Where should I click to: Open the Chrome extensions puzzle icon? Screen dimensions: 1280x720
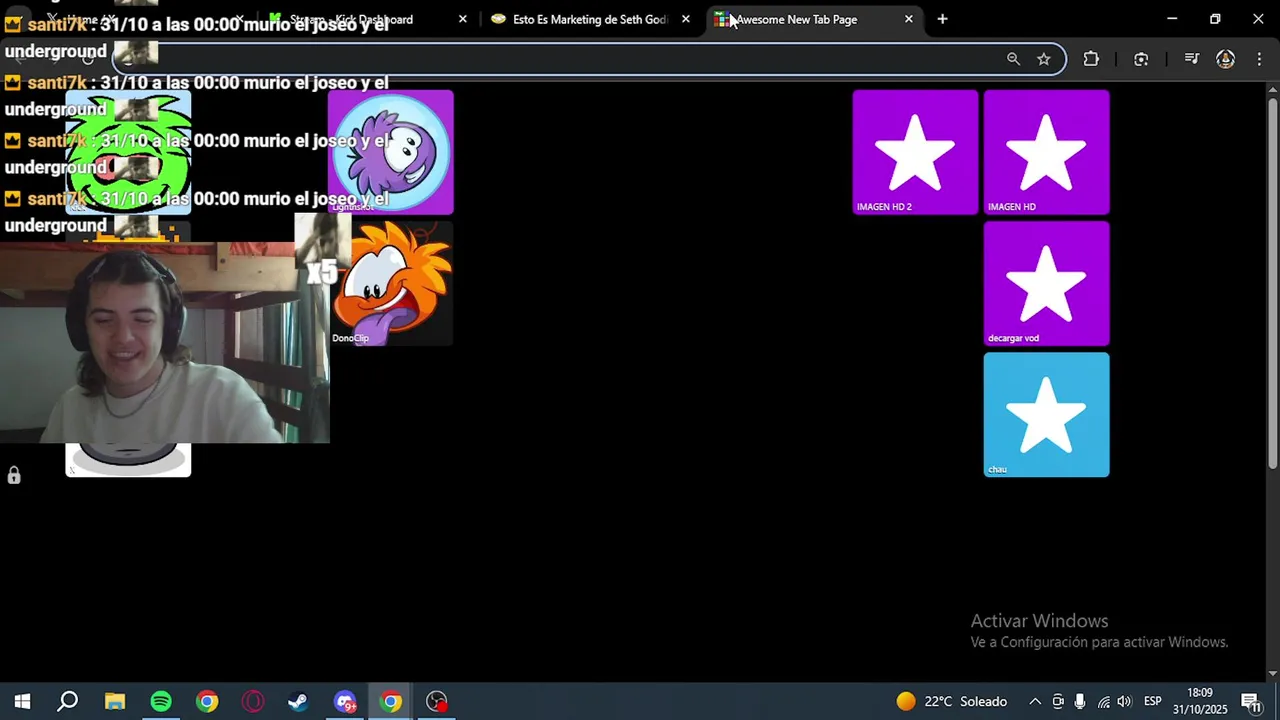[x=1091, y=59]
